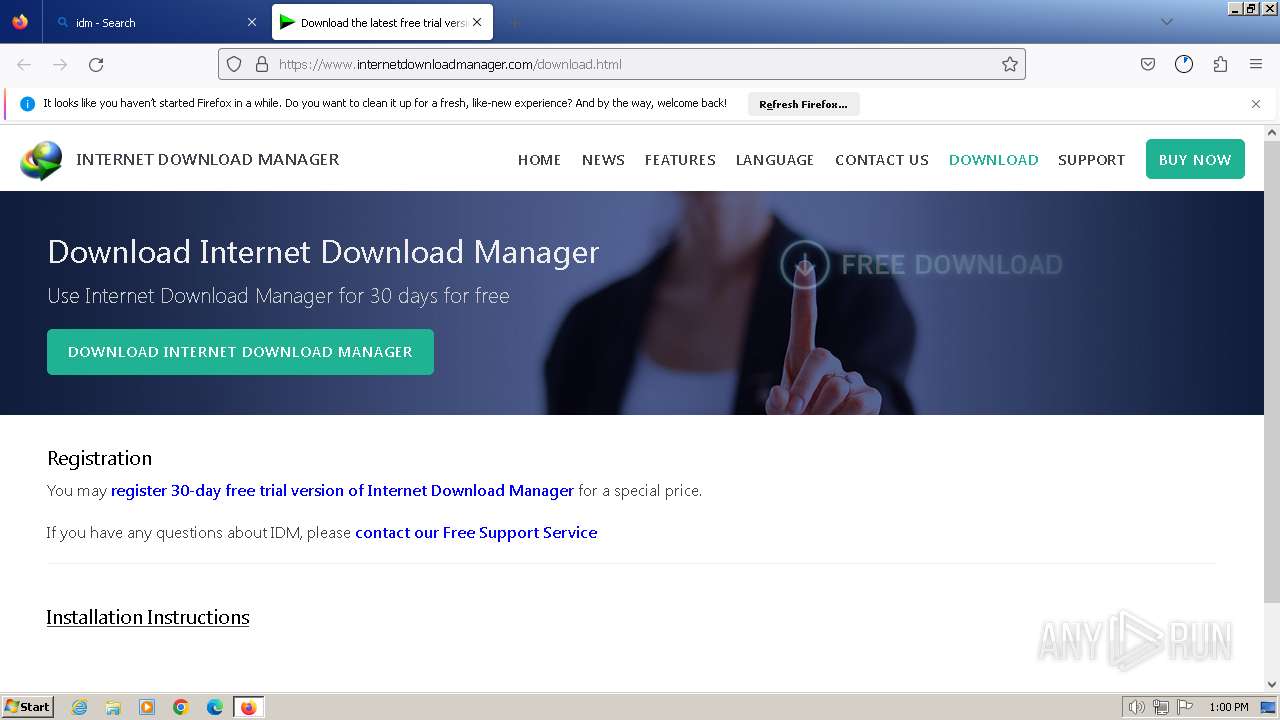Screen dimensions: 1280x720
Task: Open Save to Pocket icon
Action: tap(1148, 64)
